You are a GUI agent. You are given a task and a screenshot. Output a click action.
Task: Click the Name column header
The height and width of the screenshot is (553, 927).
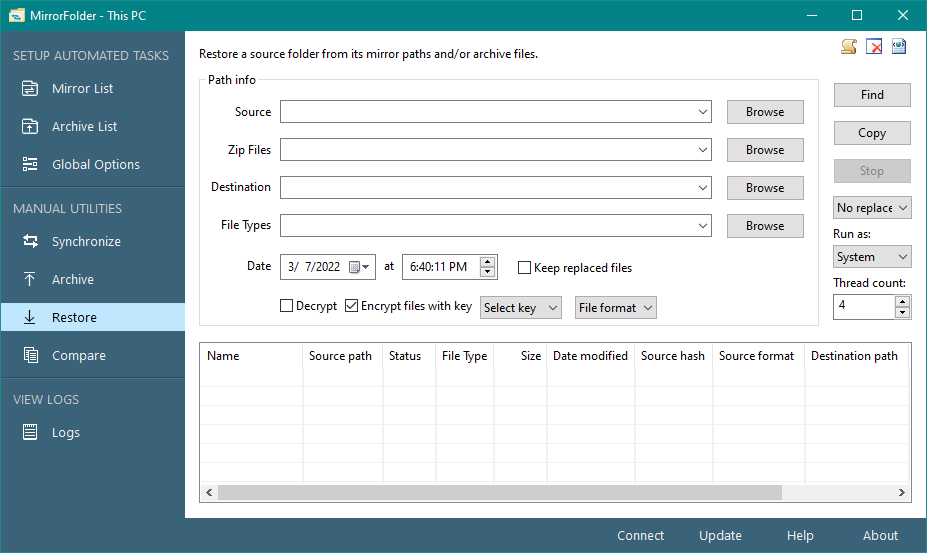251,355
